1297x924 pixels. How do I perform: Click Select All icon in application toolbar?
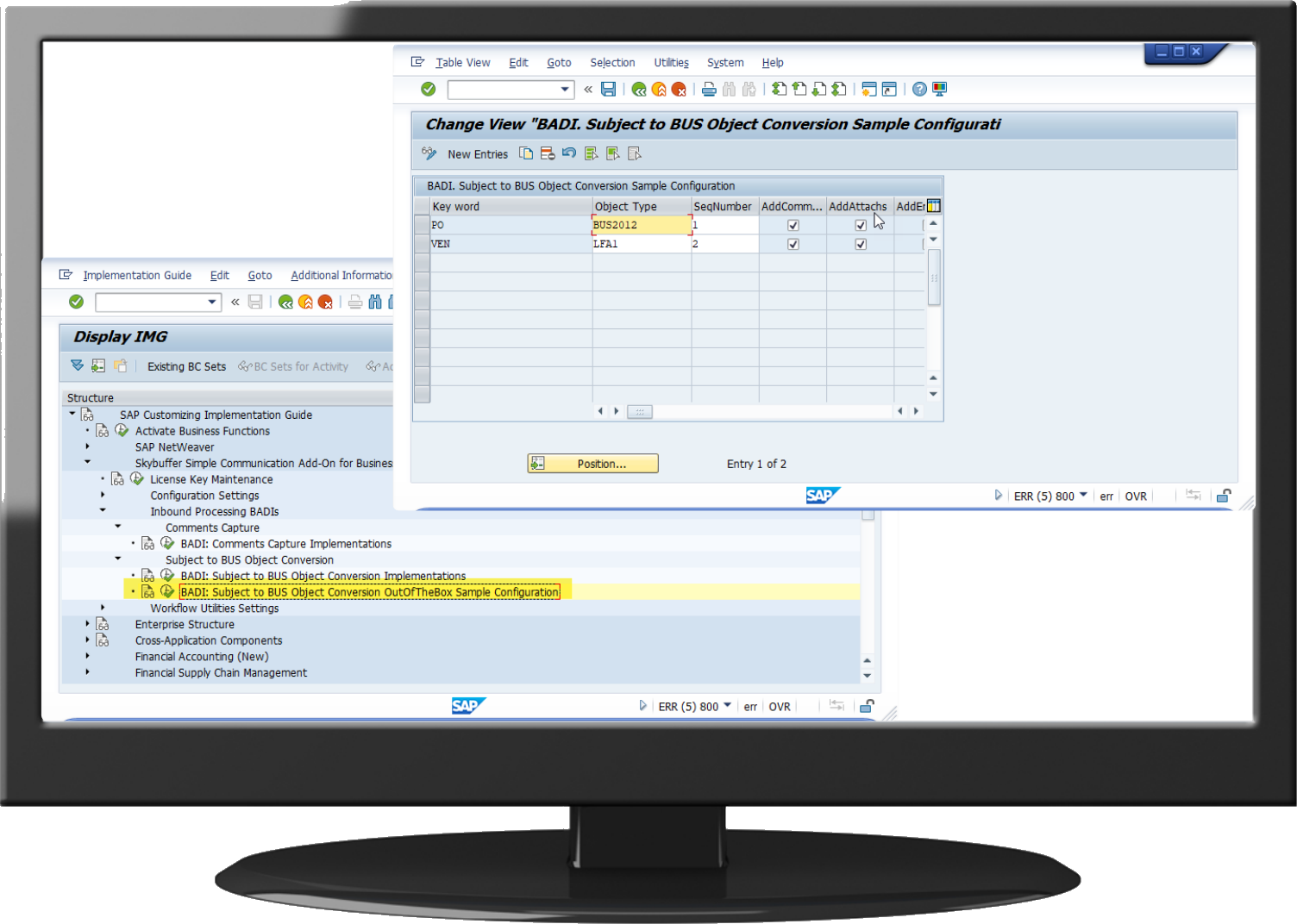(x=591, y=153)
